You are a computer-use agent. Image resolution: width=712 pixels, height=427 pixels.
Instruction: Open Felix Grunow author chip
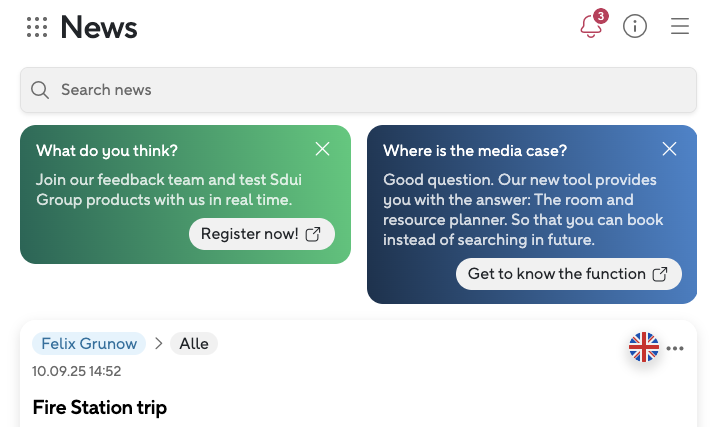coord(89,344)
